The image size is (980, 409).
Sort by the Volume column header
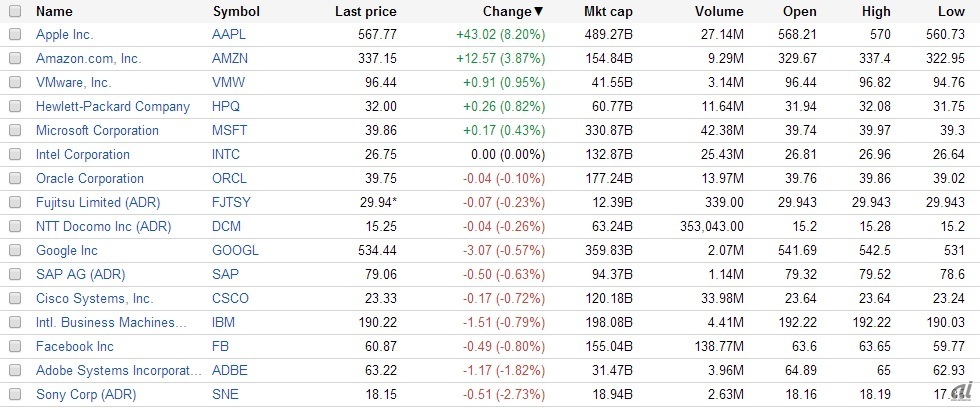tap(720, 12)
